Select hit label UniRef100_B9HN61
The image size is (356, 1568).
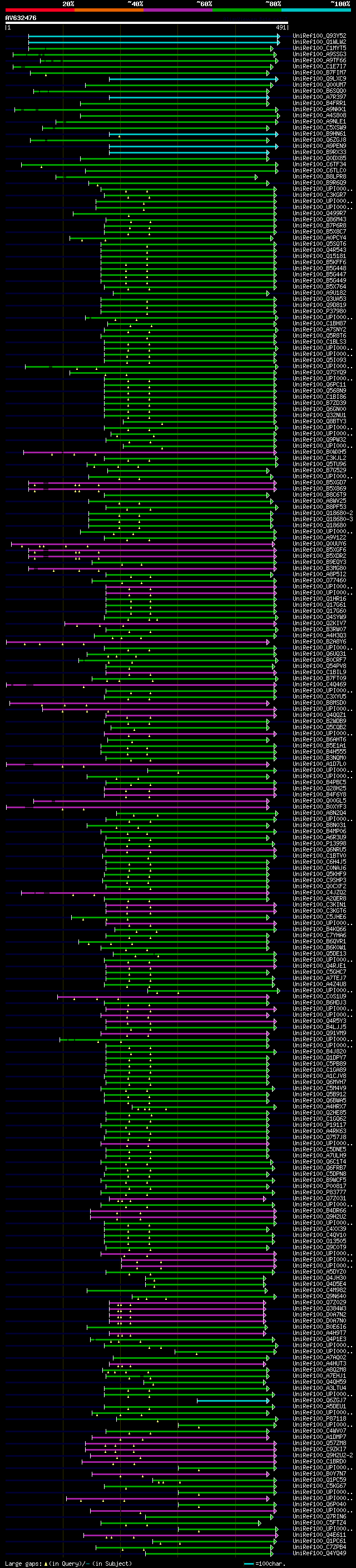pyautogui.click(x=319, y=134)
